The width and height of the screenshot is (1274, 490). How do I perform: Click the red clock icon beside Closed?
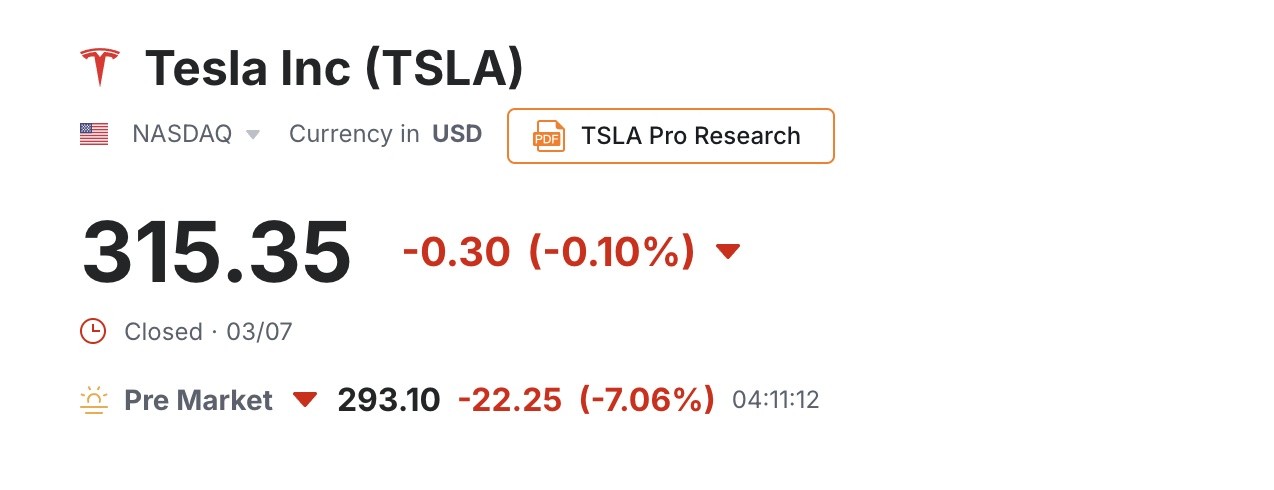click(x=93, y=331)
